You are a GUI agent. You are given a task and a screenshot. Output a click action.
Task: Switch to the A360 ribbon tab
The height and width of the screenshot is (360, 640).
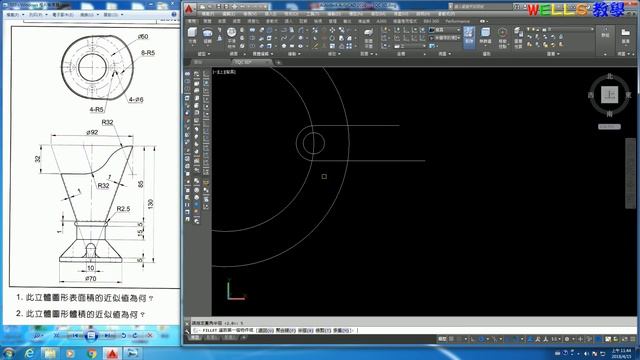coord(381,21)
